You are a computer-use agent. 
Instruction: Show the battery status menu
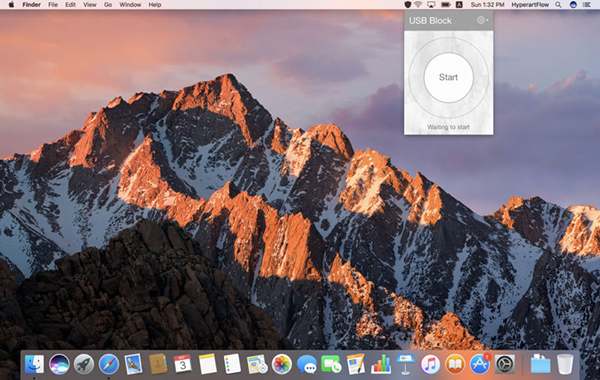point(445,5)
